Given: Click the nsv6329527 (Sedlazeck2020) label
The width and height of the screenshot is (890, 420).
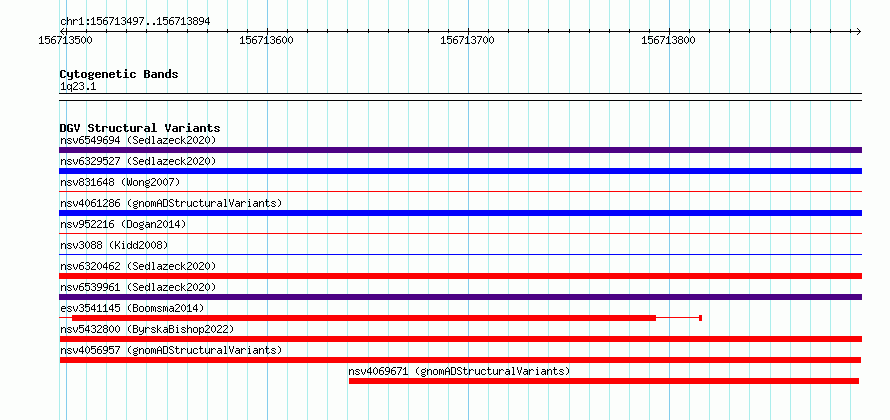Looking at the screenshot, I should [138, 161].
